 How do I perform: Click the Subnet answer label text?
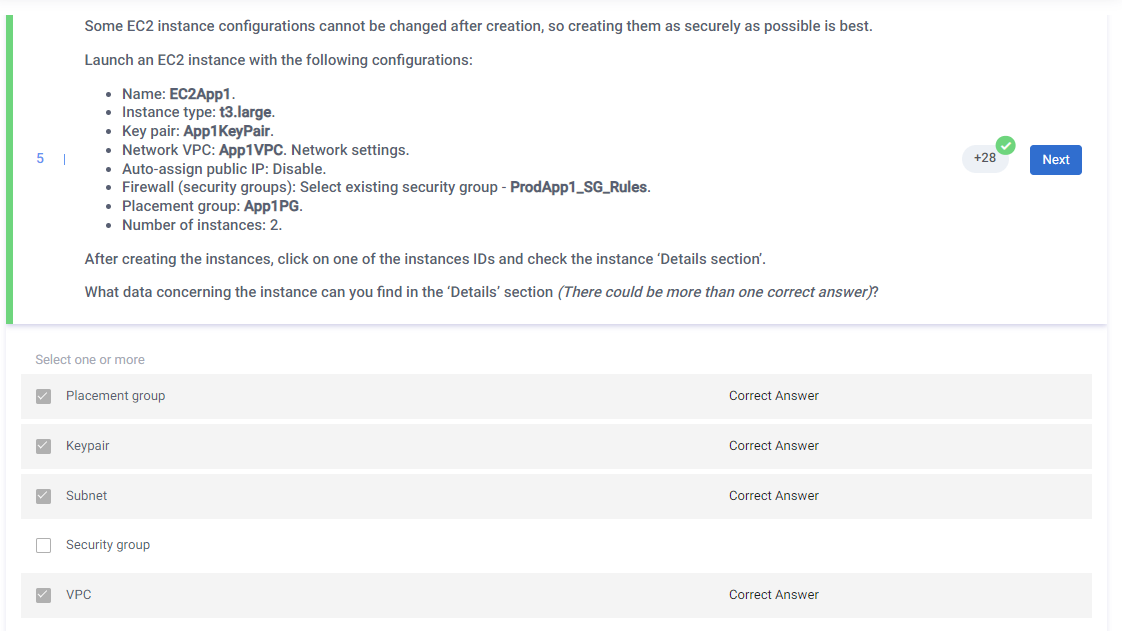(86, 496)
